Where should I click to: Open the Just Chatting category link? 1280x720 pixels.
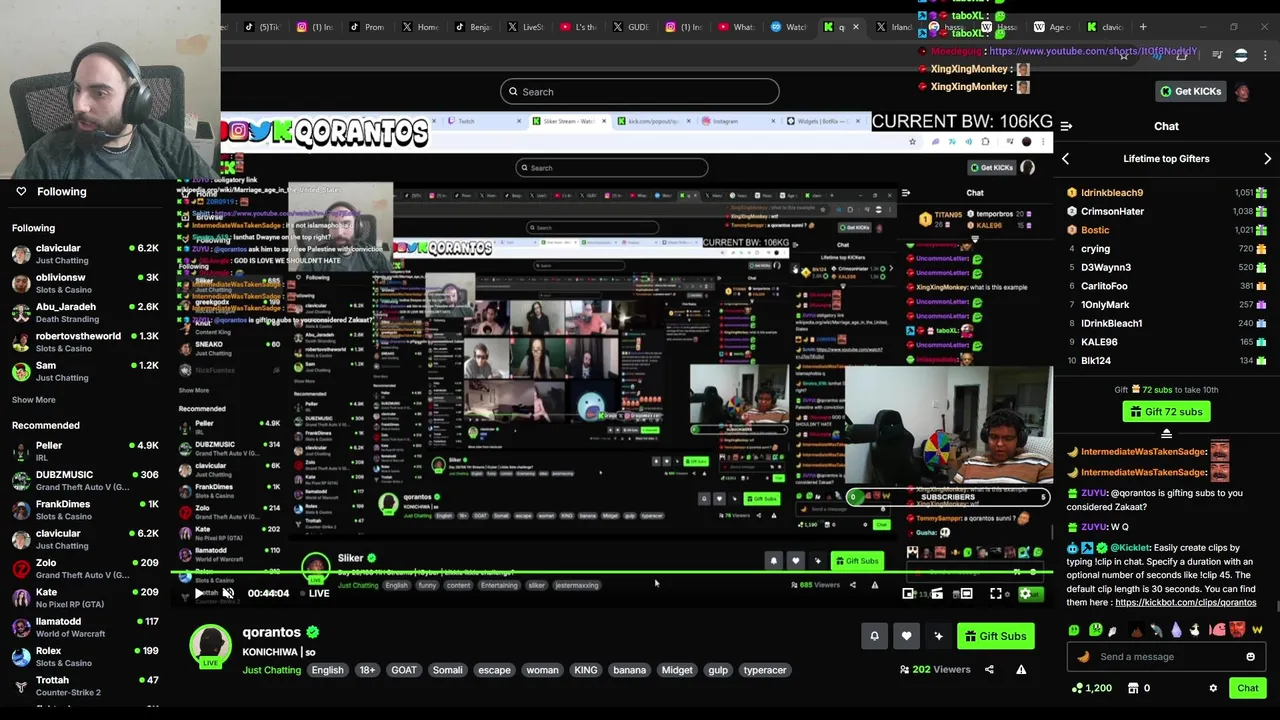[271, 670]
